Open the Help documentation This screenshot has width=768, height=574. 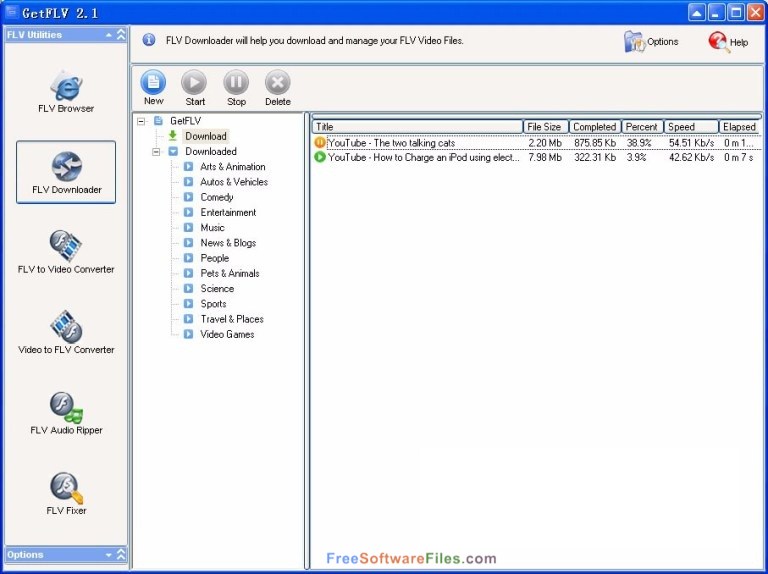coord(728,42)
